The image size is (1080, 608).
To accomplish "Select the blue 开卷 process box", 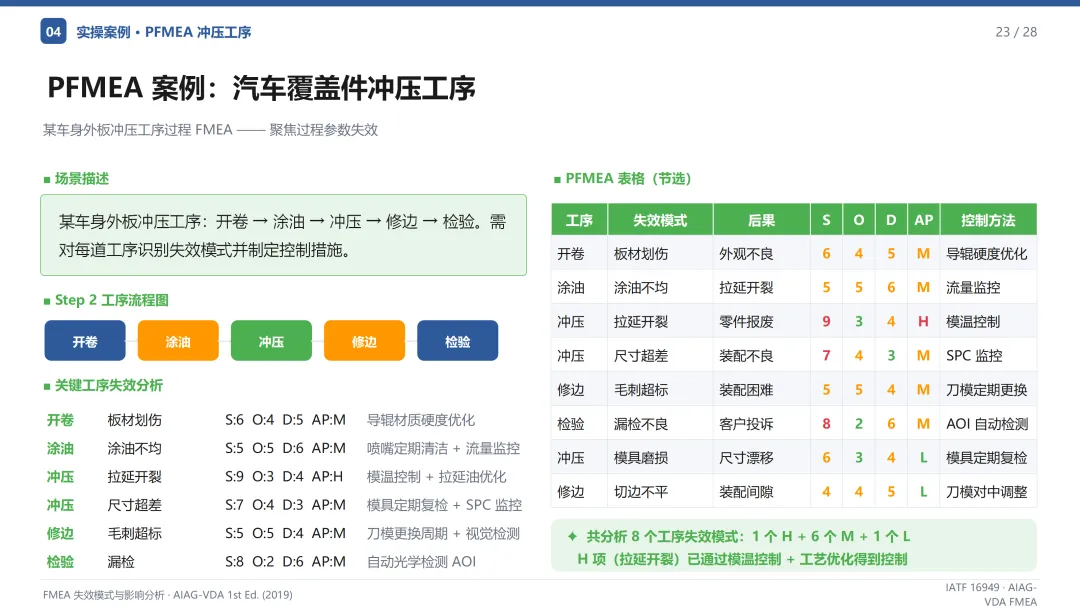I will (x=85, y=341).
